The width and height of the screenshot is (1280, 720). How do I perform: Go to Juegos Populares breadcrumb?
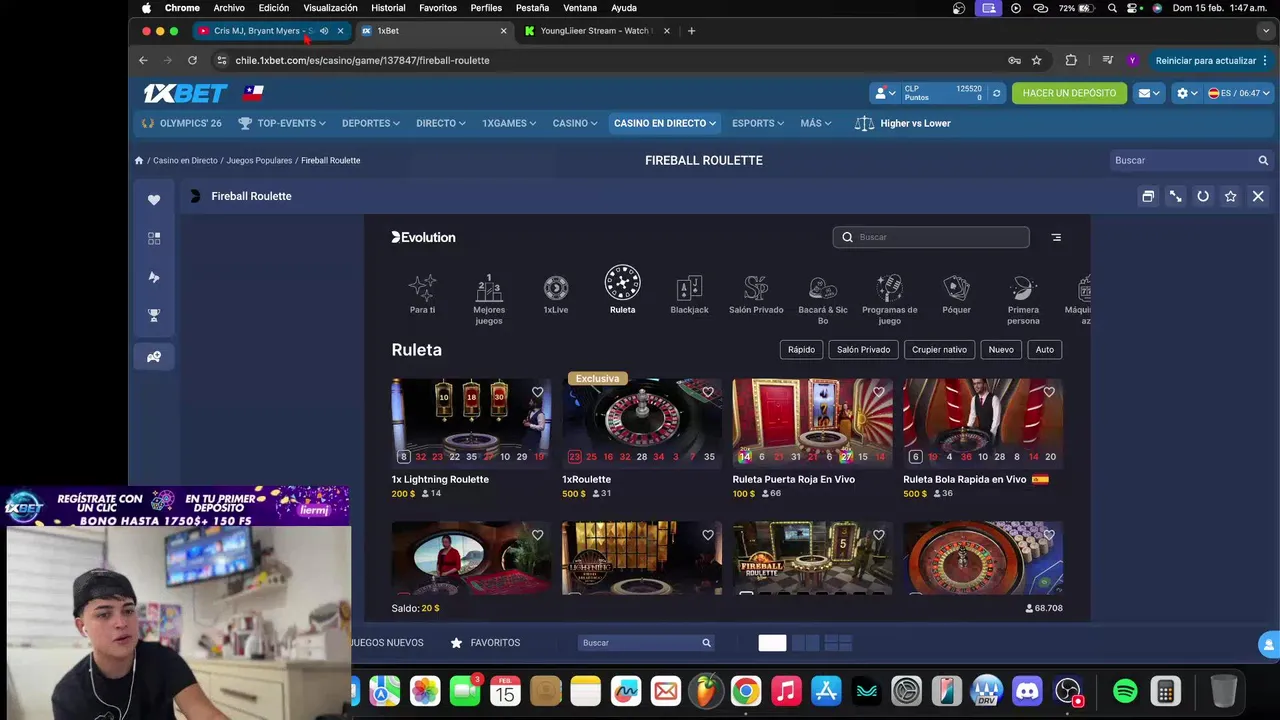tap(259, 160)
